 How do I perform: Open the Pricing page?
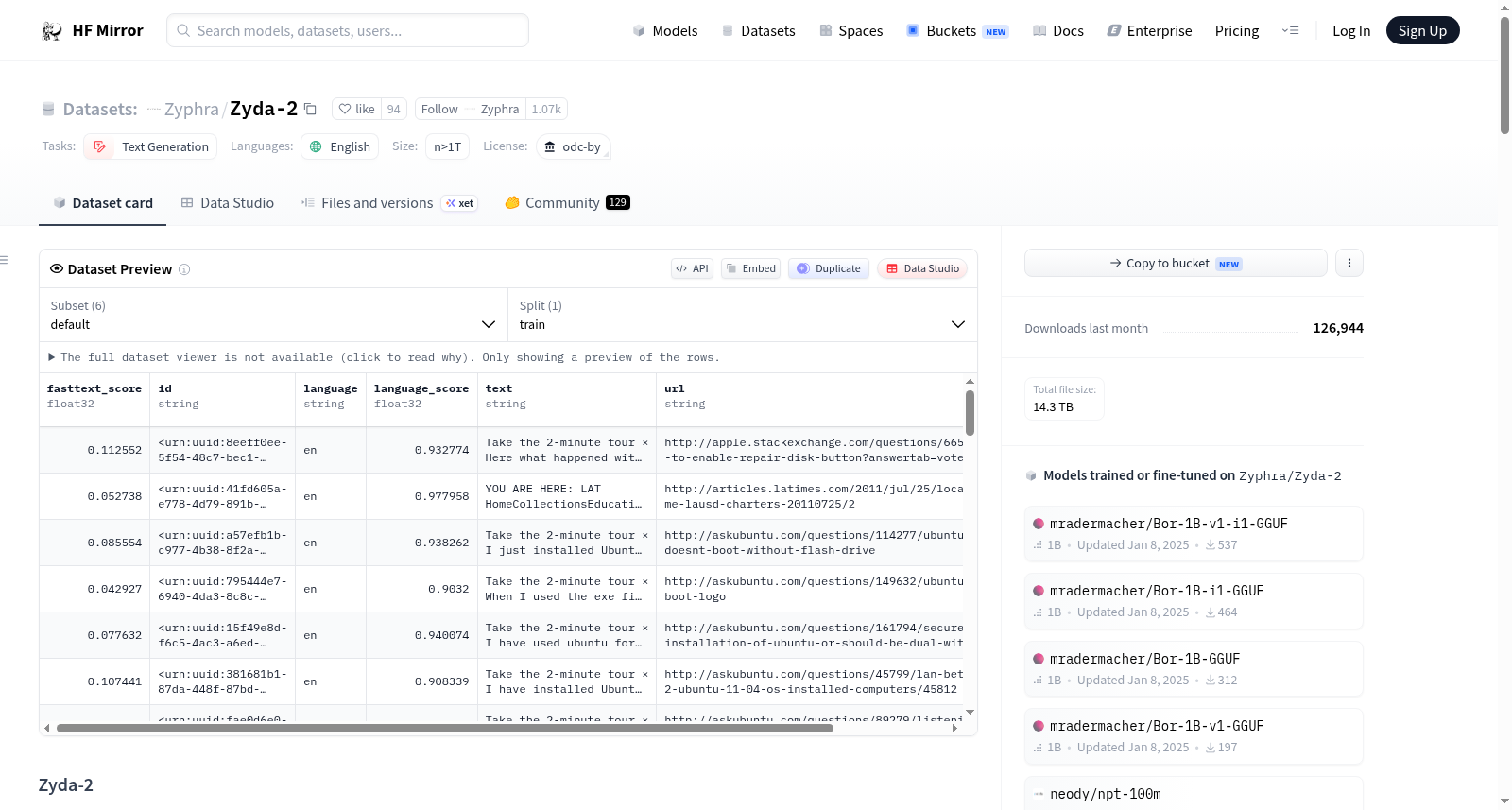click(x=1237, y=30)
